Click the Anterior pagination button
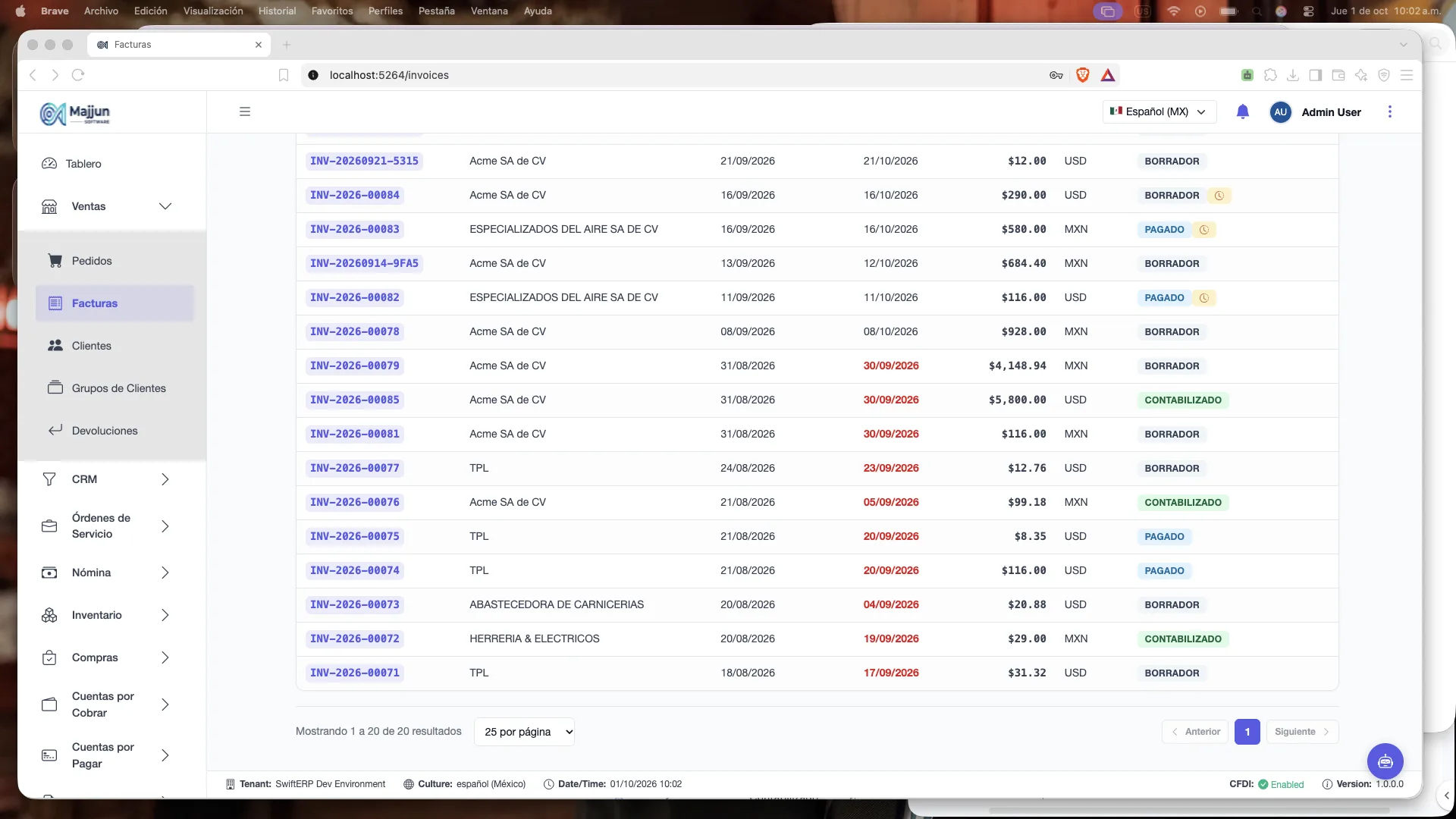This screenshot has width=1456, height=819. click(1195, 732)
